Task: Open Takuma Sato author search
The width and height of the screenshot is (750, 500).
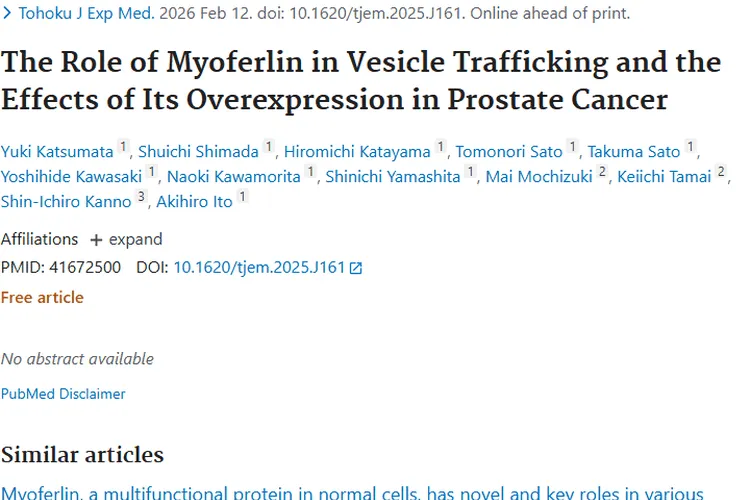Action: coord(633,152)
